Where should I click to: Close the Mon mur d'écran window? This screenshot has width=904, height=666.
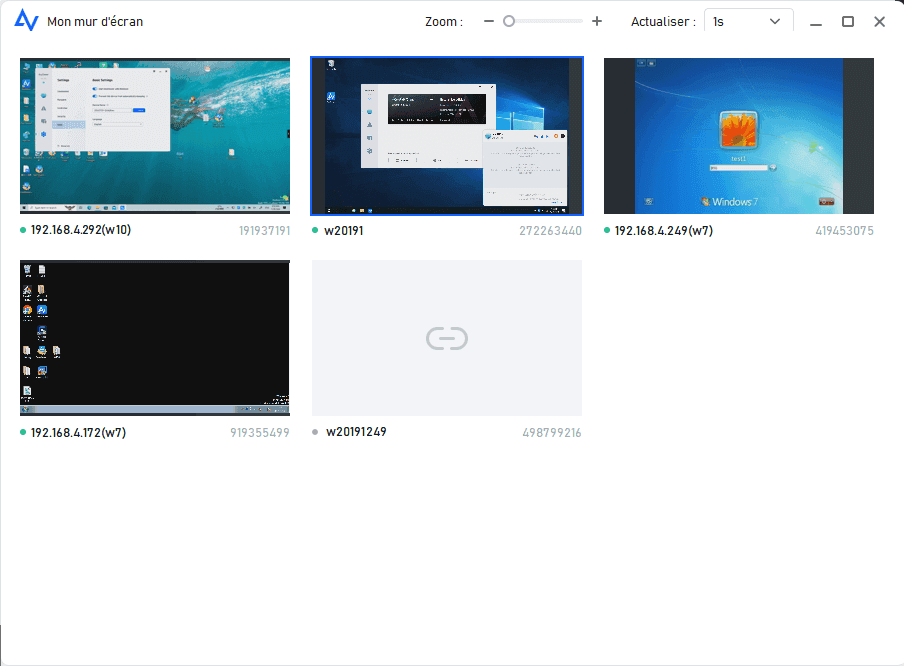pyautogui.click(x=879, y=21)
